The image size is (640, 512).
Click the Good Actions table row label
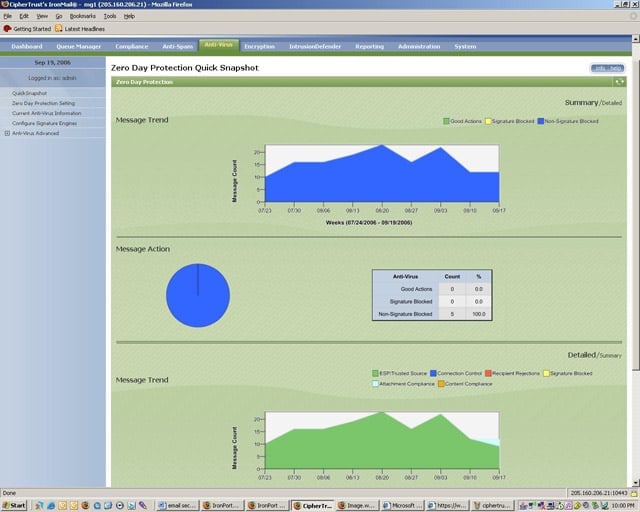pos(416,289)
